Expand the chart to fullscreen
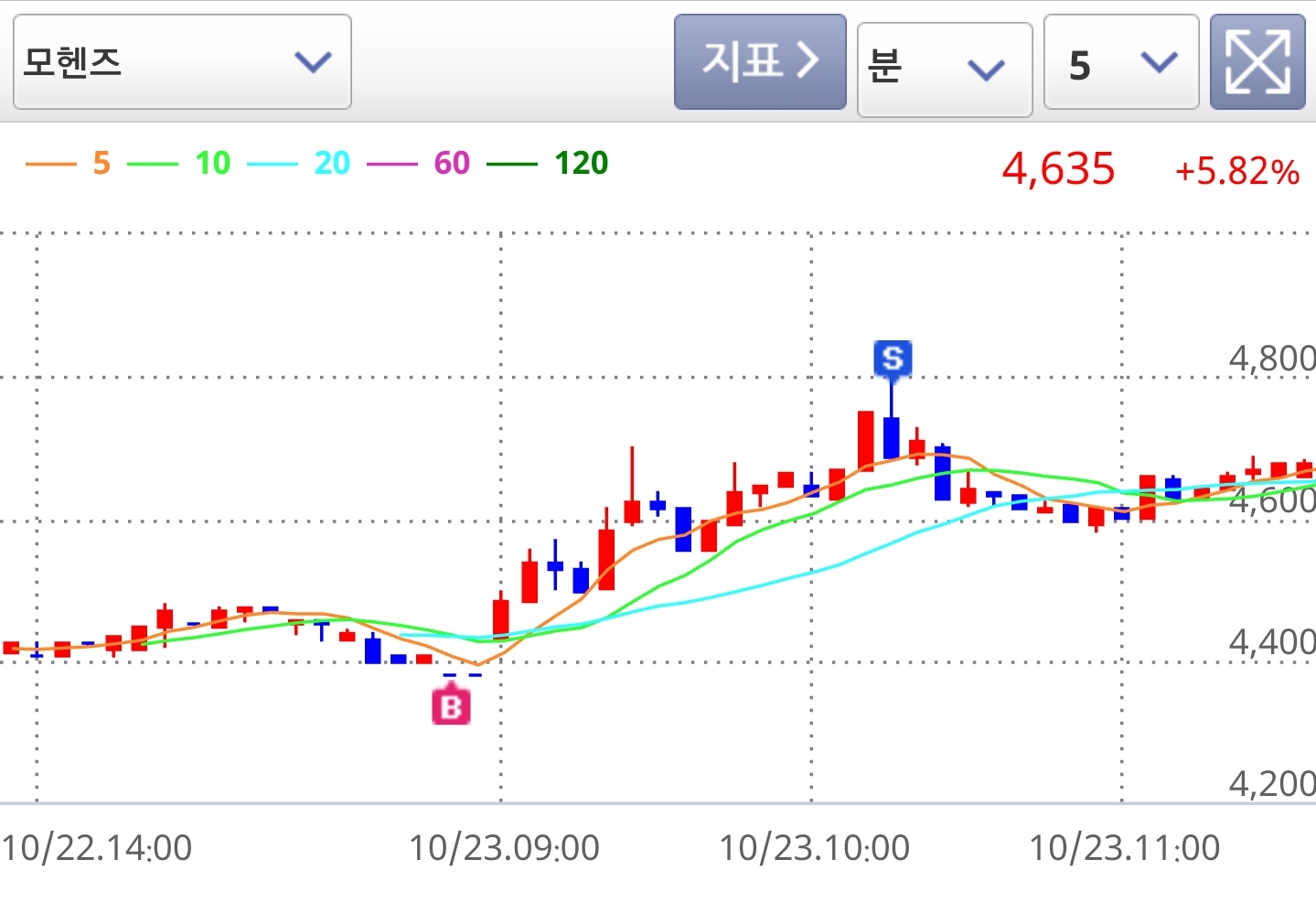The width and height of the screenshot is (1316, 924). pos(1257,62)
